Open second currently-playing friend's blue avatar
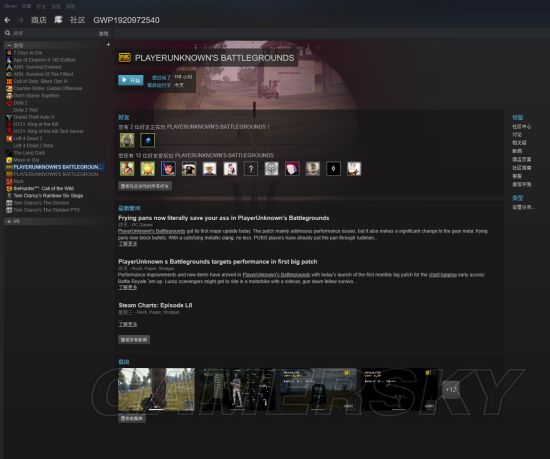 (148, 140)
